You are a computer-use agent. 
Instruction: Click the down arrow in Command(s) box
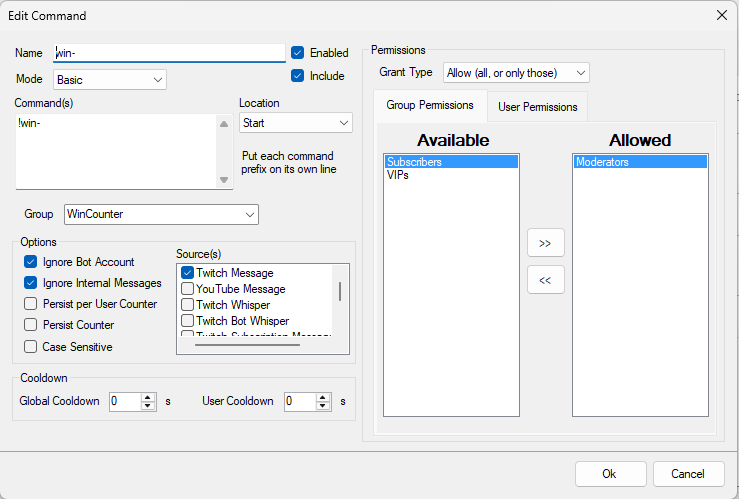[x=224, y=180]
